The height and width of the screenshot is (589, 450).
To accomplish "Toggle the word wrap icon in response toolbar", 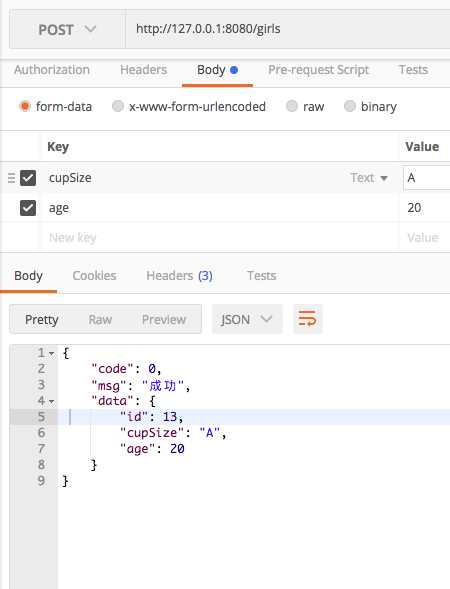I will (x=307, y=319).
